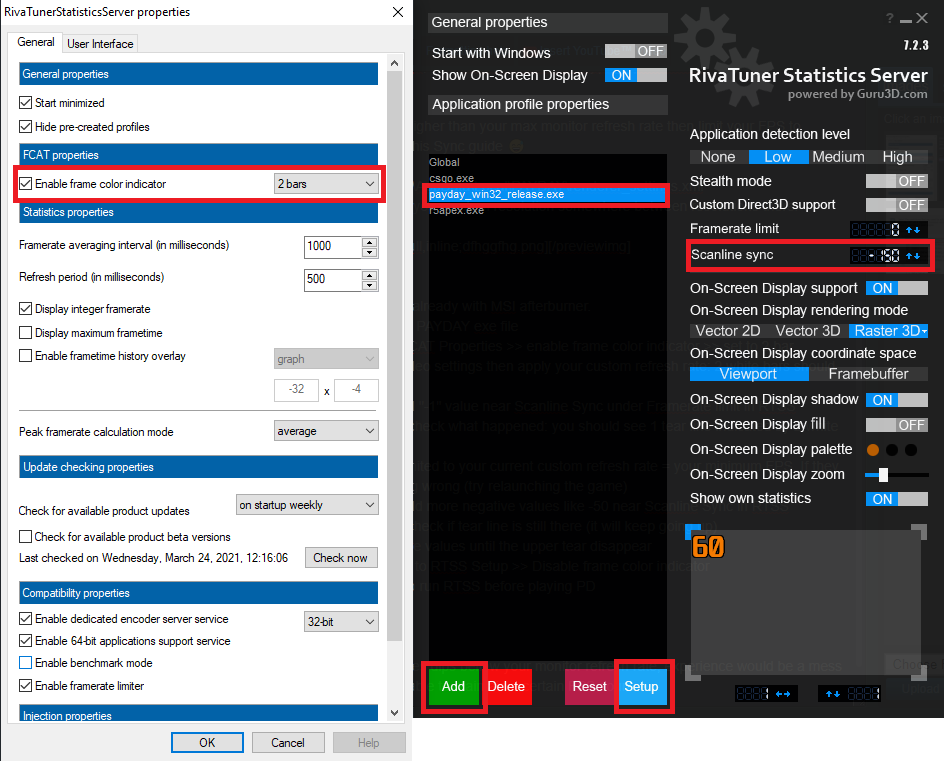944x761 pixels.
Task: Open the 2 bars frame indicator dropdown
Action: [x=326, y=184]
